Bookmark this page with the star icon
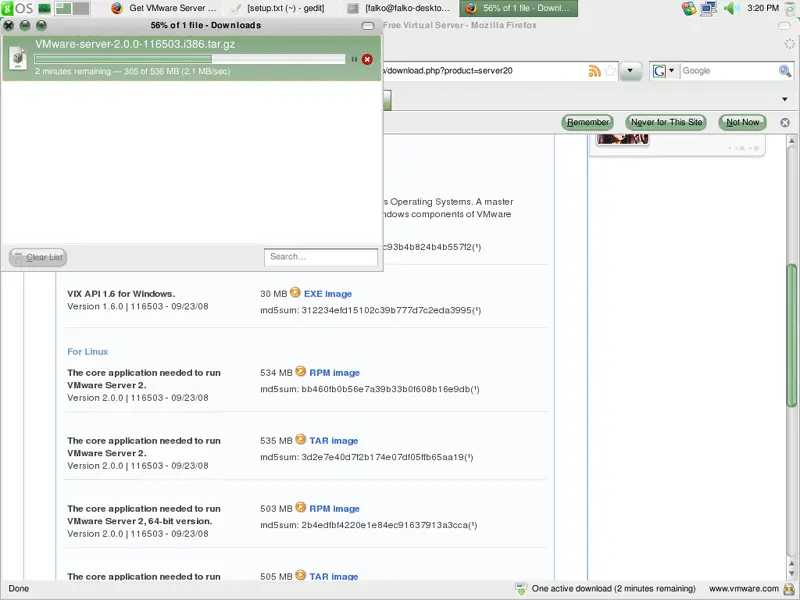 [x=610, y=71]
